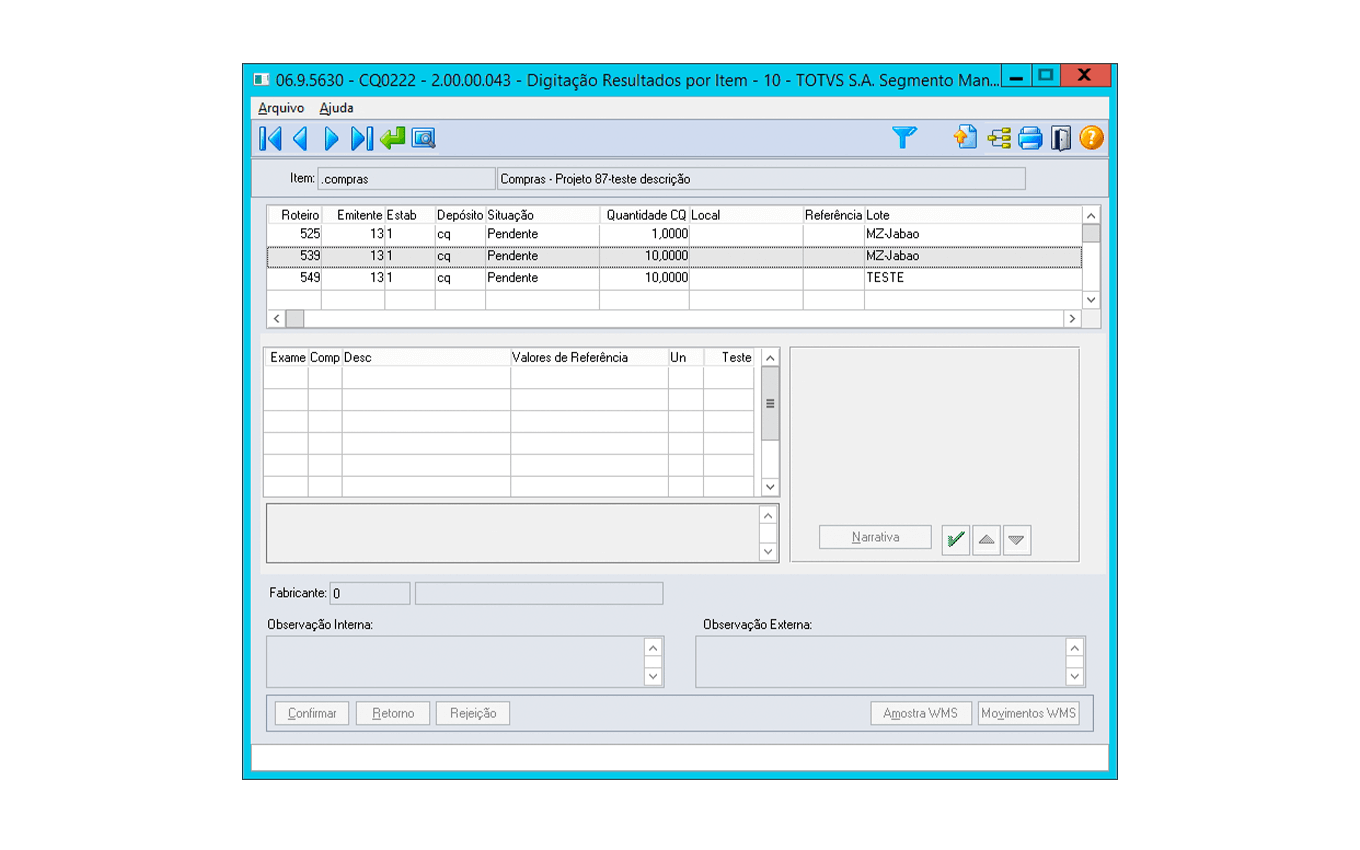The width and height of the screenshot is (1360, 850).
Task: Open the blue filter funnel
Action: pyautogui.click(x=904, y=138)
